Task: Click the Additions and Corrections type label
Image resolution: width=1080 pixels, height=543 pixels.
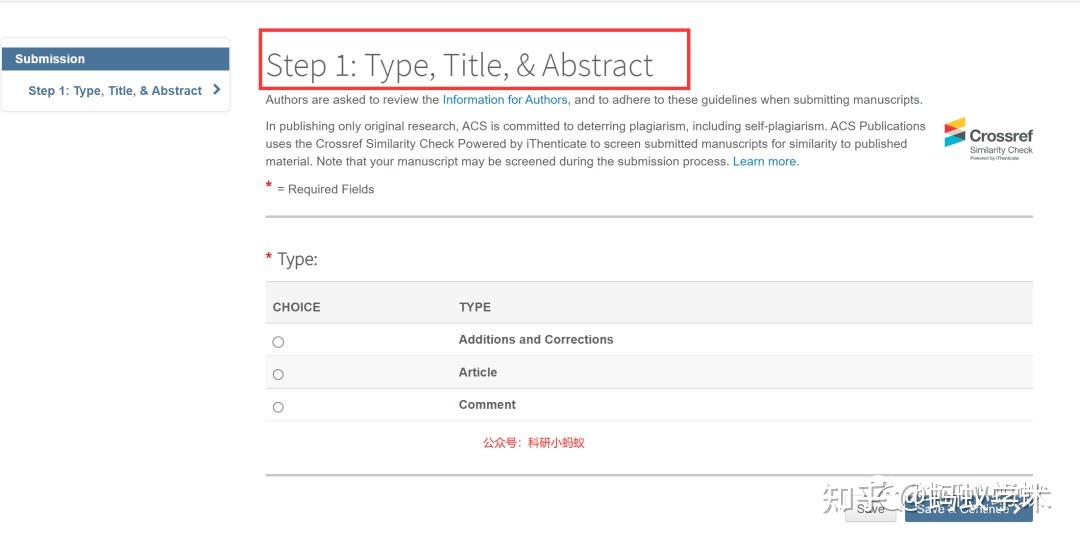Action: pyautogui.click(x=536, y=340)
